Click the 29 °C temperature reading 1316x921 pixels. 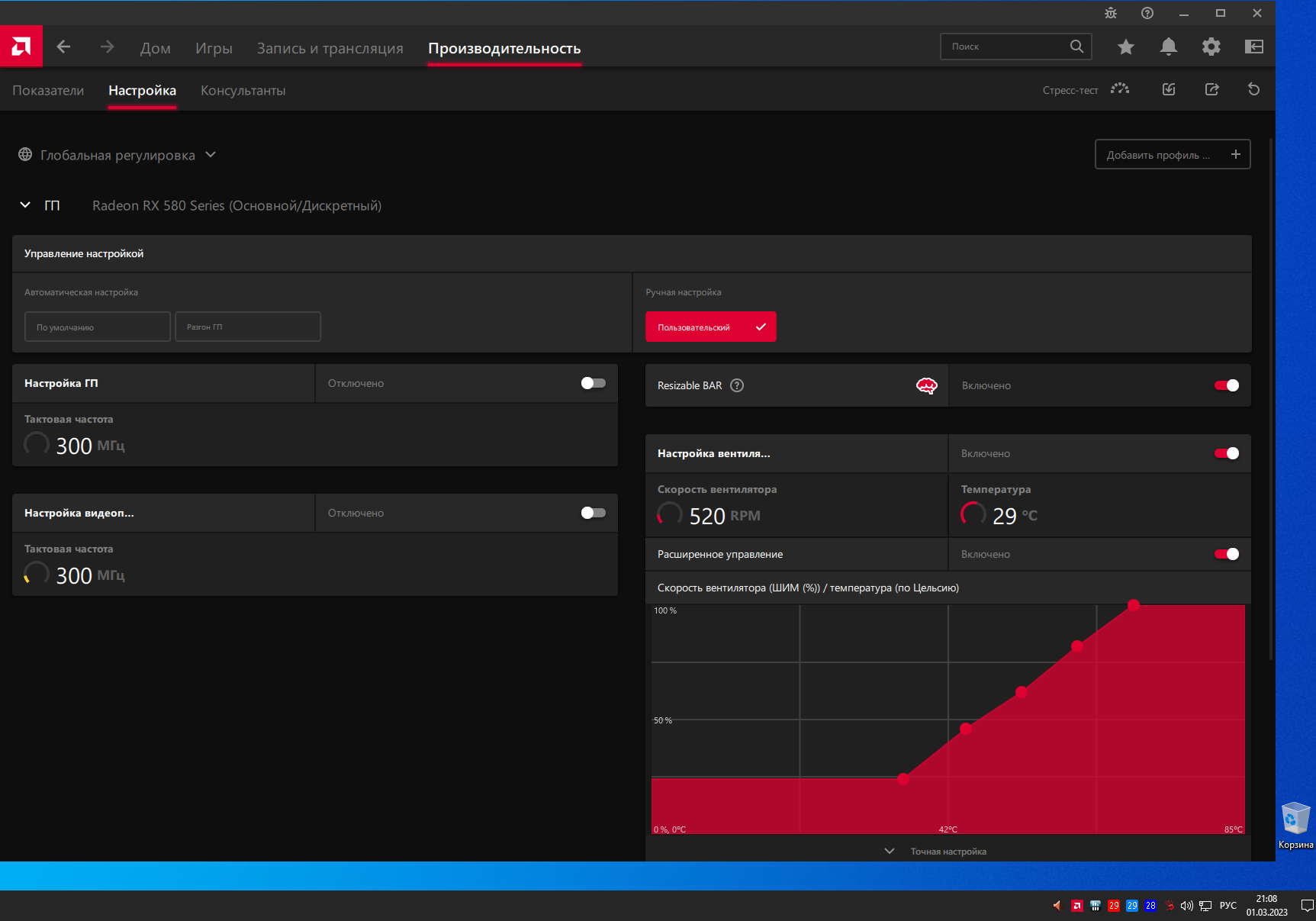coord(1015,516)
